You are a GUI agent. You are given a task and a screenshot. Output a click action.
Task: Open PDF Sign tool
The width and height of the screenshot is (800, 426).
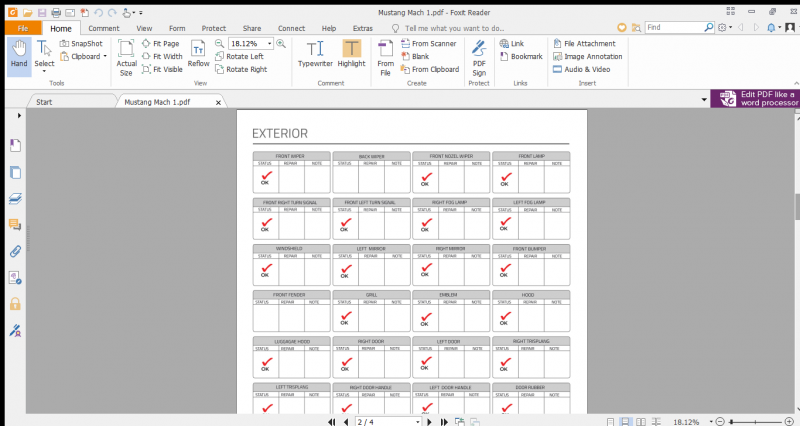tap(479, 58)
